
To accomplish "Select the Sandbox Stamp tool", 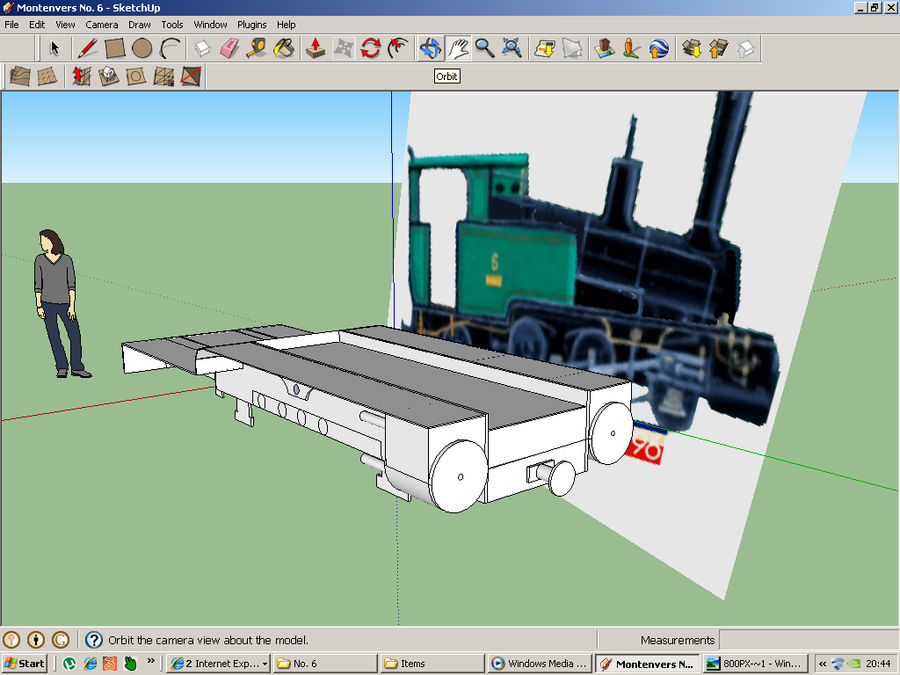I will point(108,76).
